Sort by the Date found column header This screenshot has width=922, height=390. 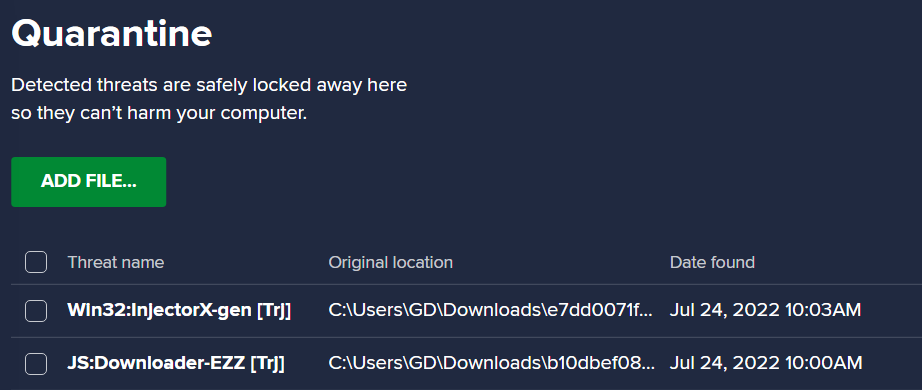[712, 262]
